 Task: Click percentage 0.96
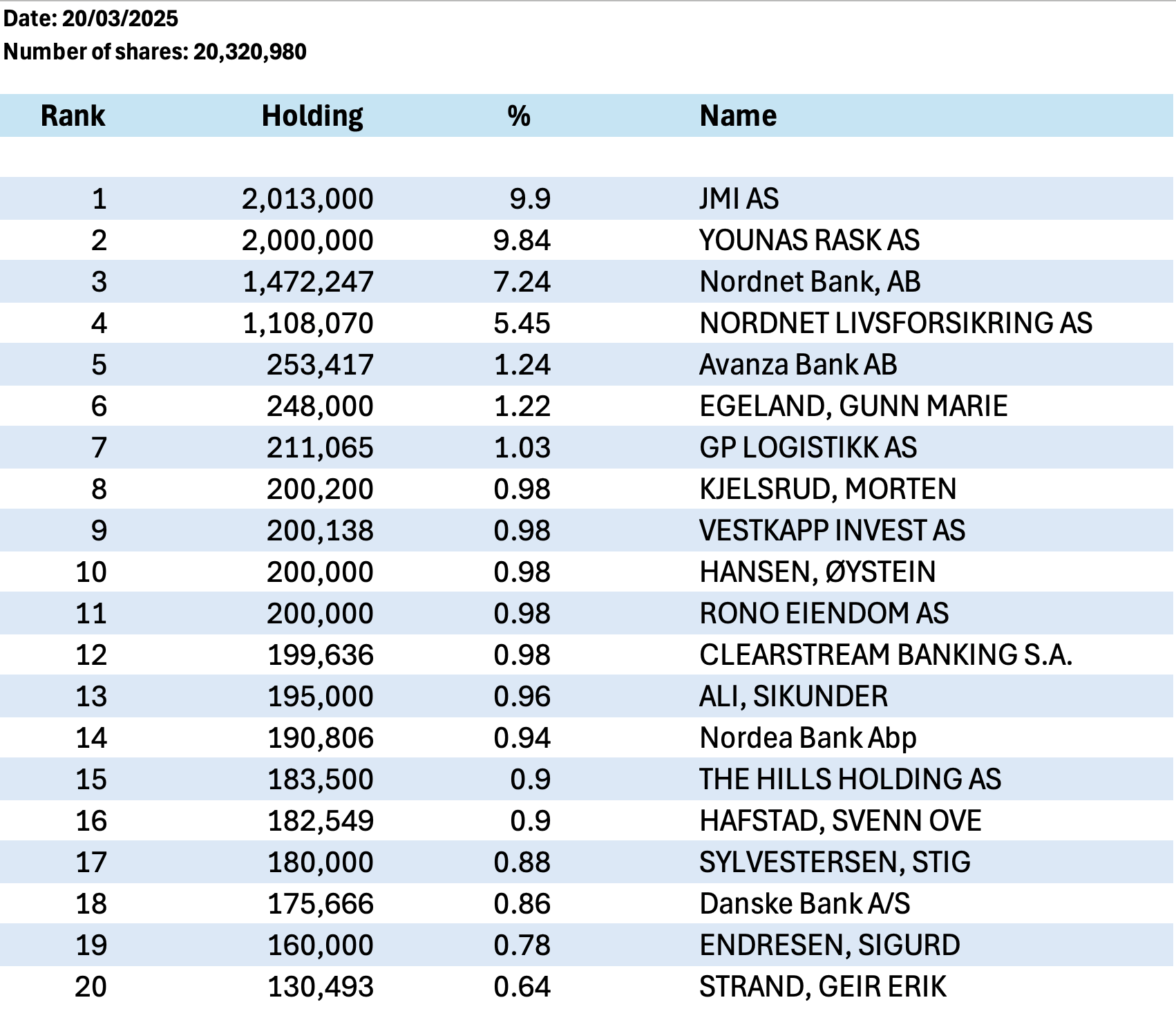[522, 697]
